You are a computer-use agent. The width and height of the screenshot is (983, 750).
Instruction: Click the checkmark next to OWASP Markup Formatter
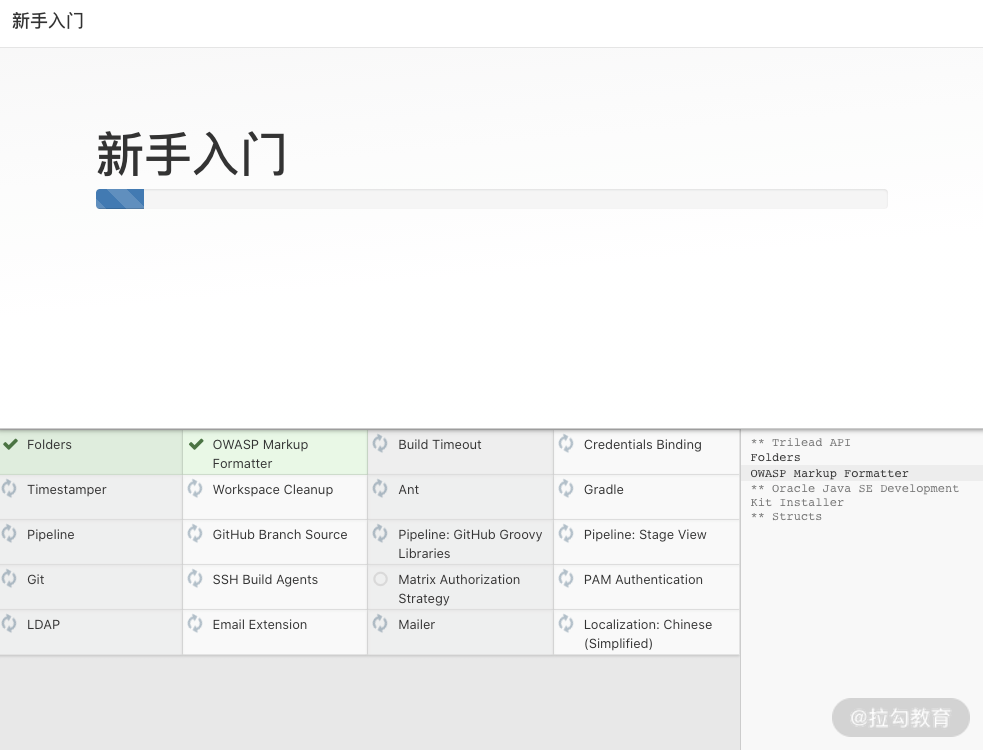click(196, 444)
